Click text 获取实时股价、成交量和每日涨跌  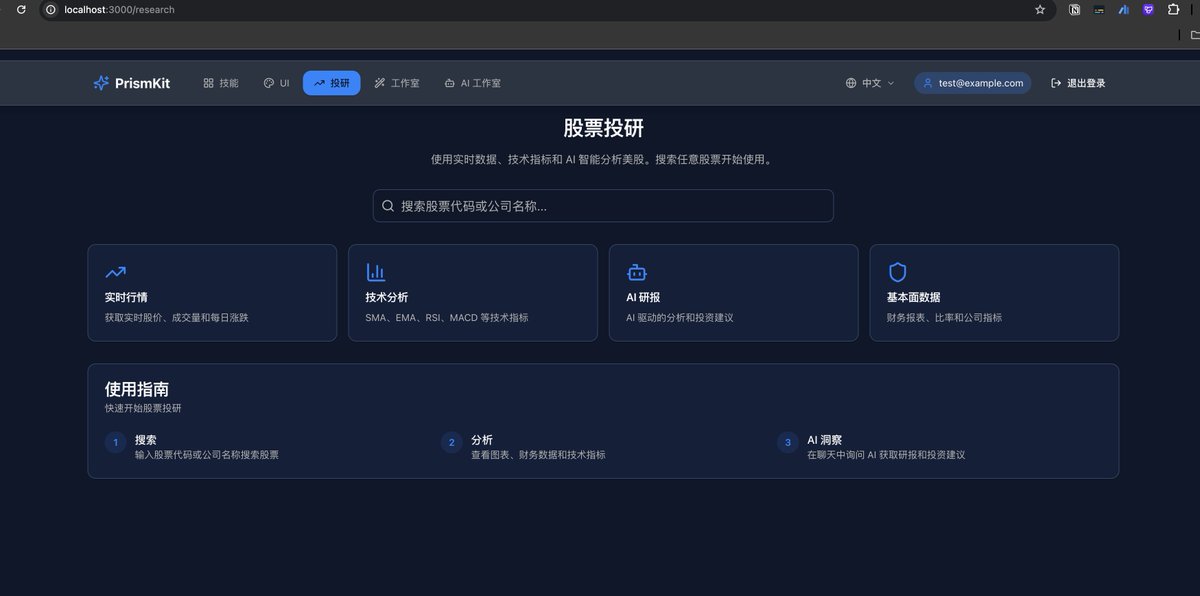(x=176, y=318)
